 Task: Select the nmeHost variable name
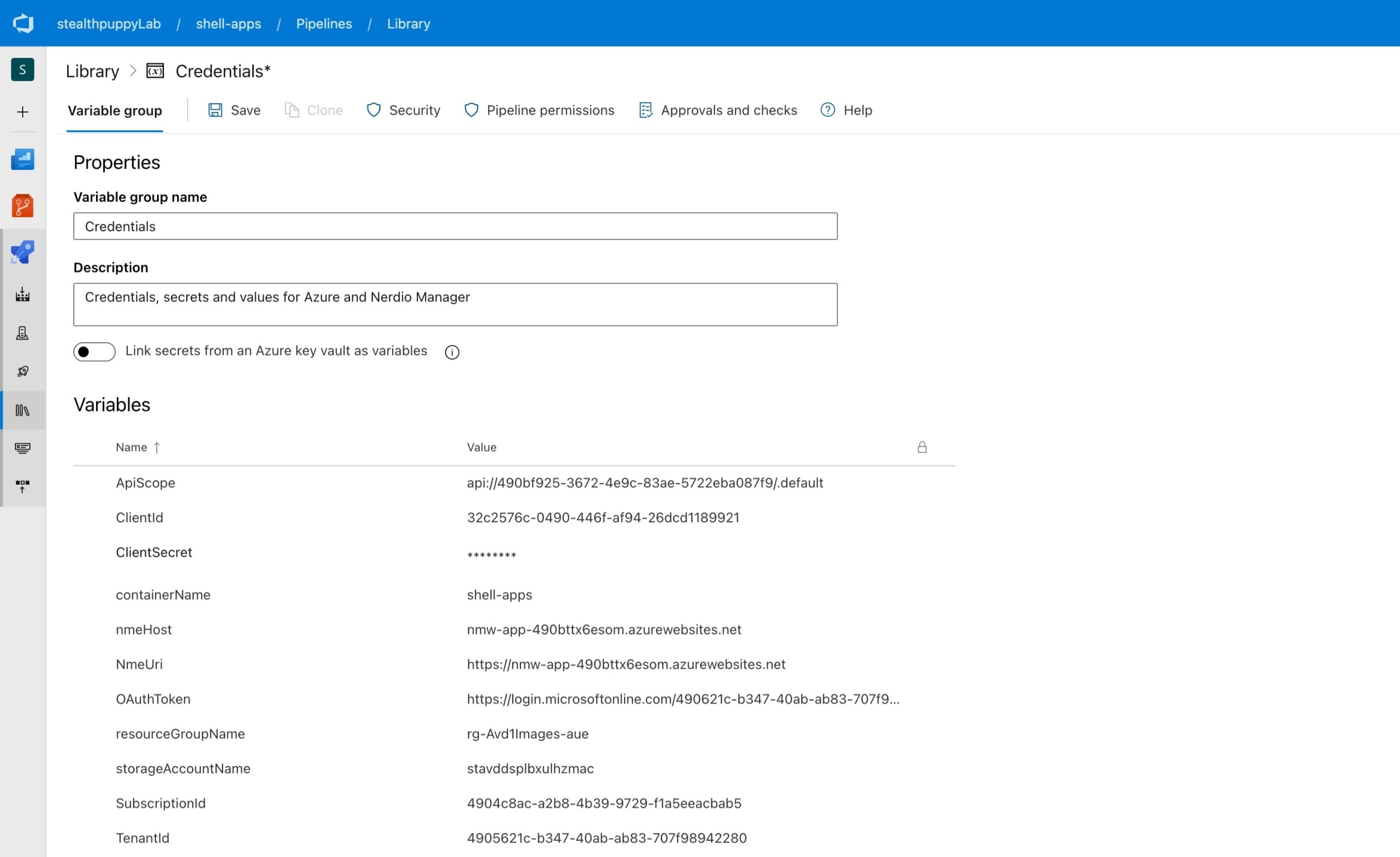tap(144, 629)
